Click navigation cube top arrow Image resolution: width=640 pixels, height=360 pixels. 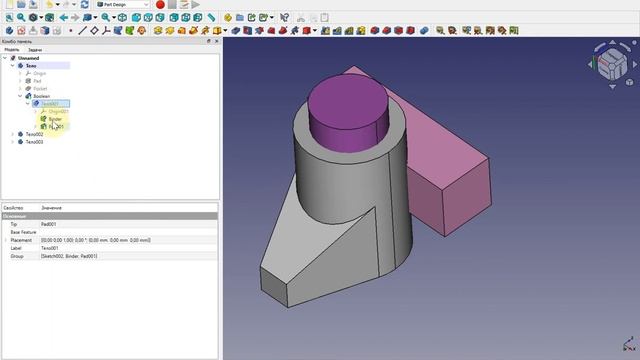tap(613, 42)
